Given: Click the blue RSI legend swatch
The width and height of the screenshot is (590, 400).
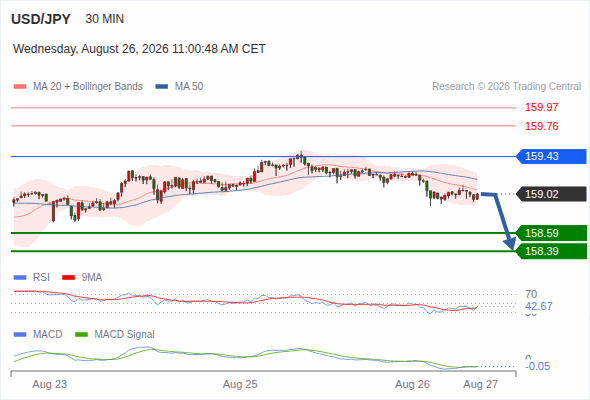Looking at the screenshot, I should [x=20, y=278].
